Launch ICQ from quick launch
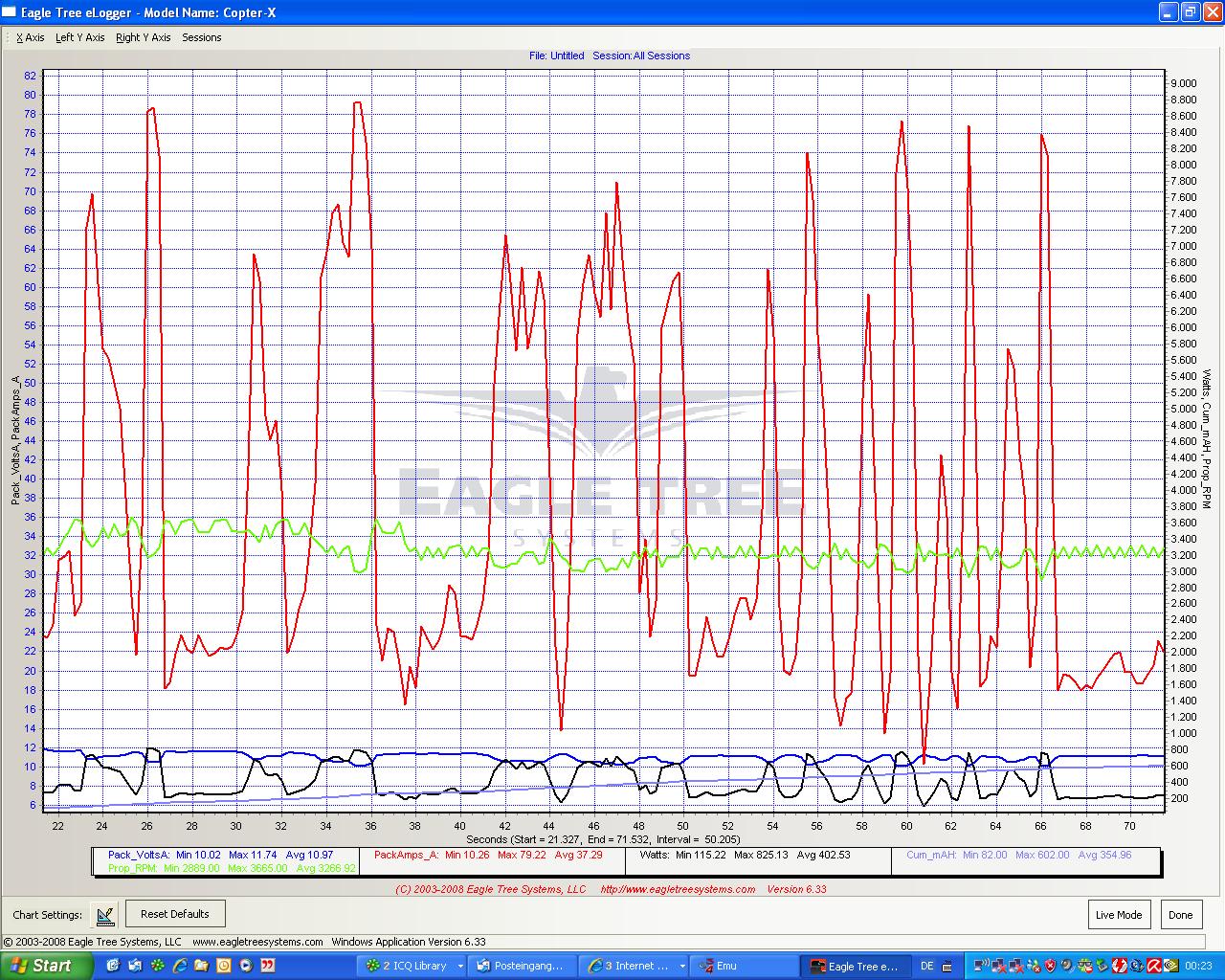 [157, 967]
